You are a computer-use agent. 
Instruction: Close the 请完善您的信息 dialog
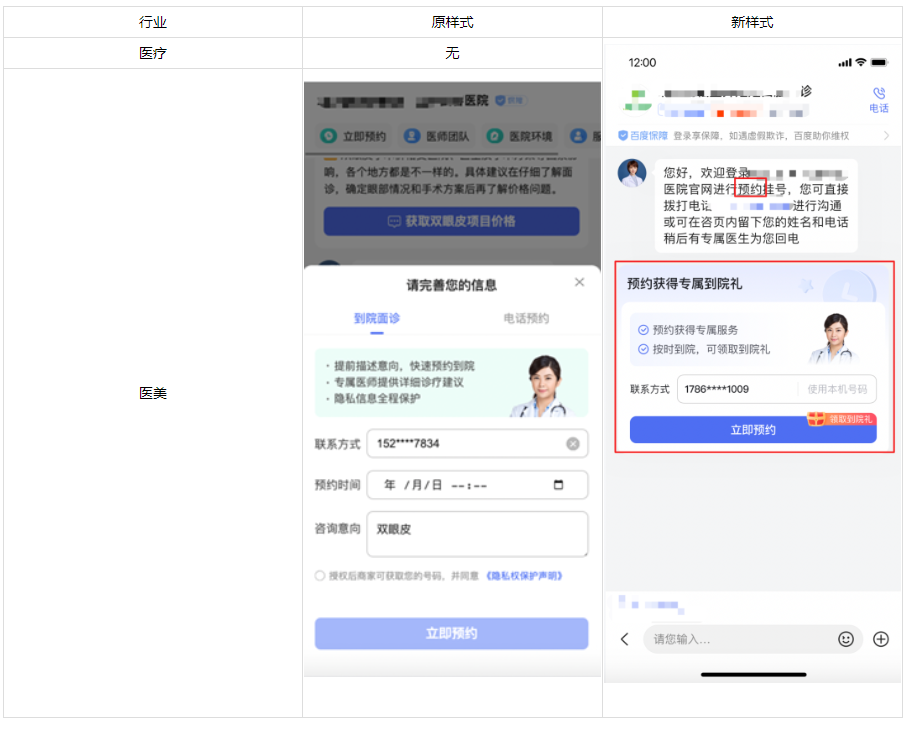pos(579,283)
